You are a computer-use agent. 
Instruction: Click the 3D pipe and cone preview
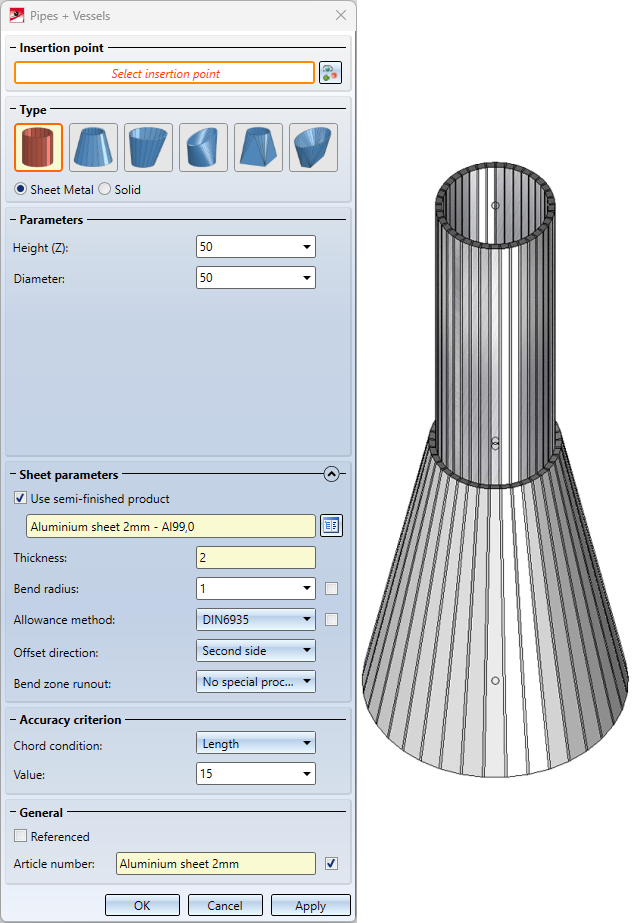pyautogui.click(x=495, y=470)
